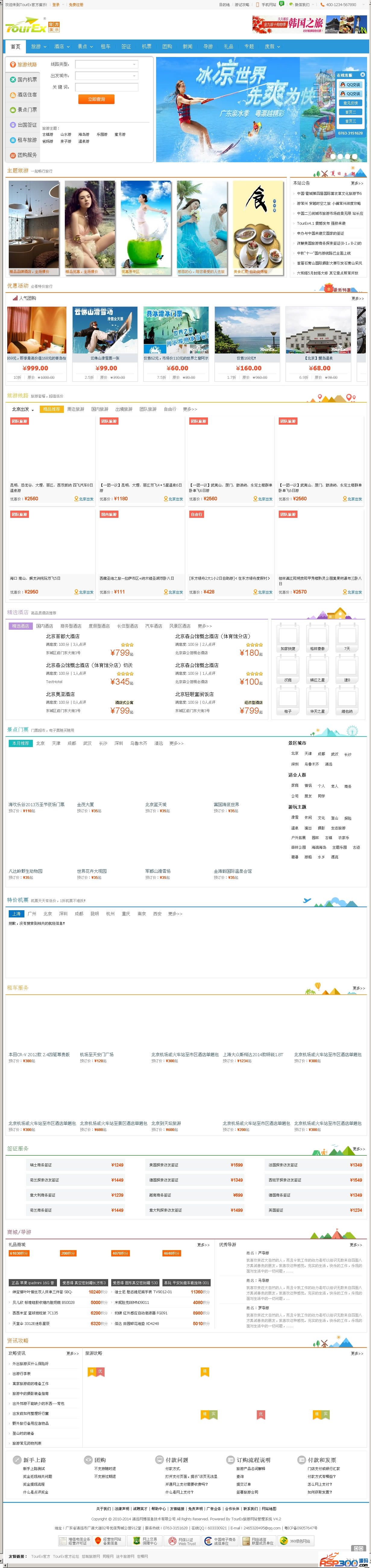Click the 团购 footer heading icon

point(88,1460)
